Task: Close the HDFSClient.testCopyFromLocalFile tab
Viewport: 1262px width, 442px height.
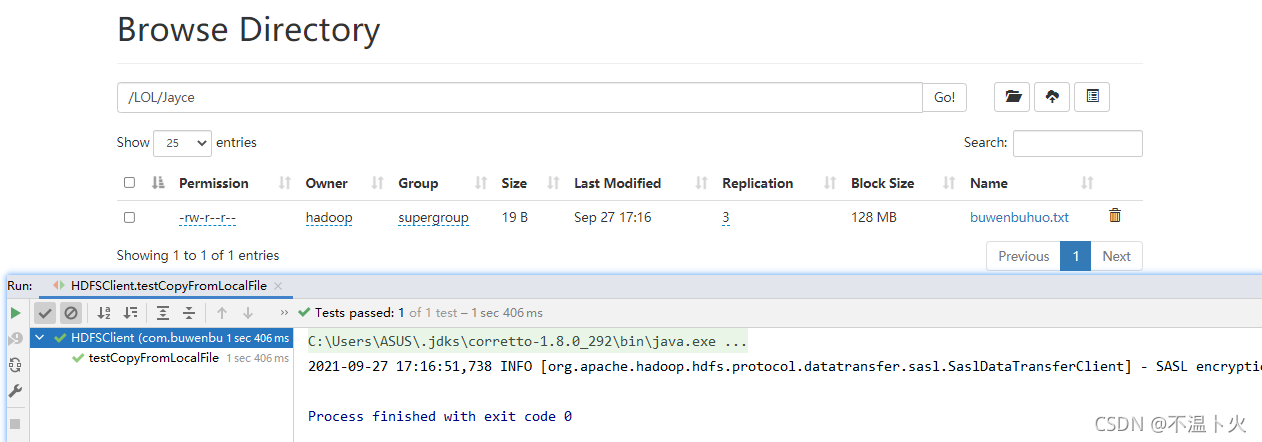Action: pyautogui.click(x=278, y=286)
